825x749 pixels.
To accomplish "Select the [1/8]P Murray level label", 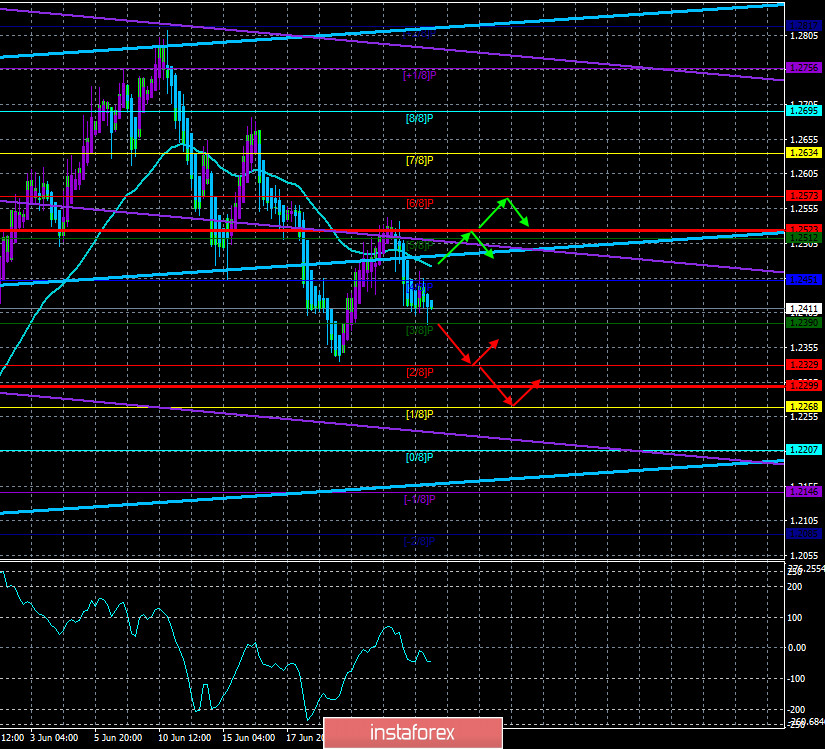I will click(420, 414).
